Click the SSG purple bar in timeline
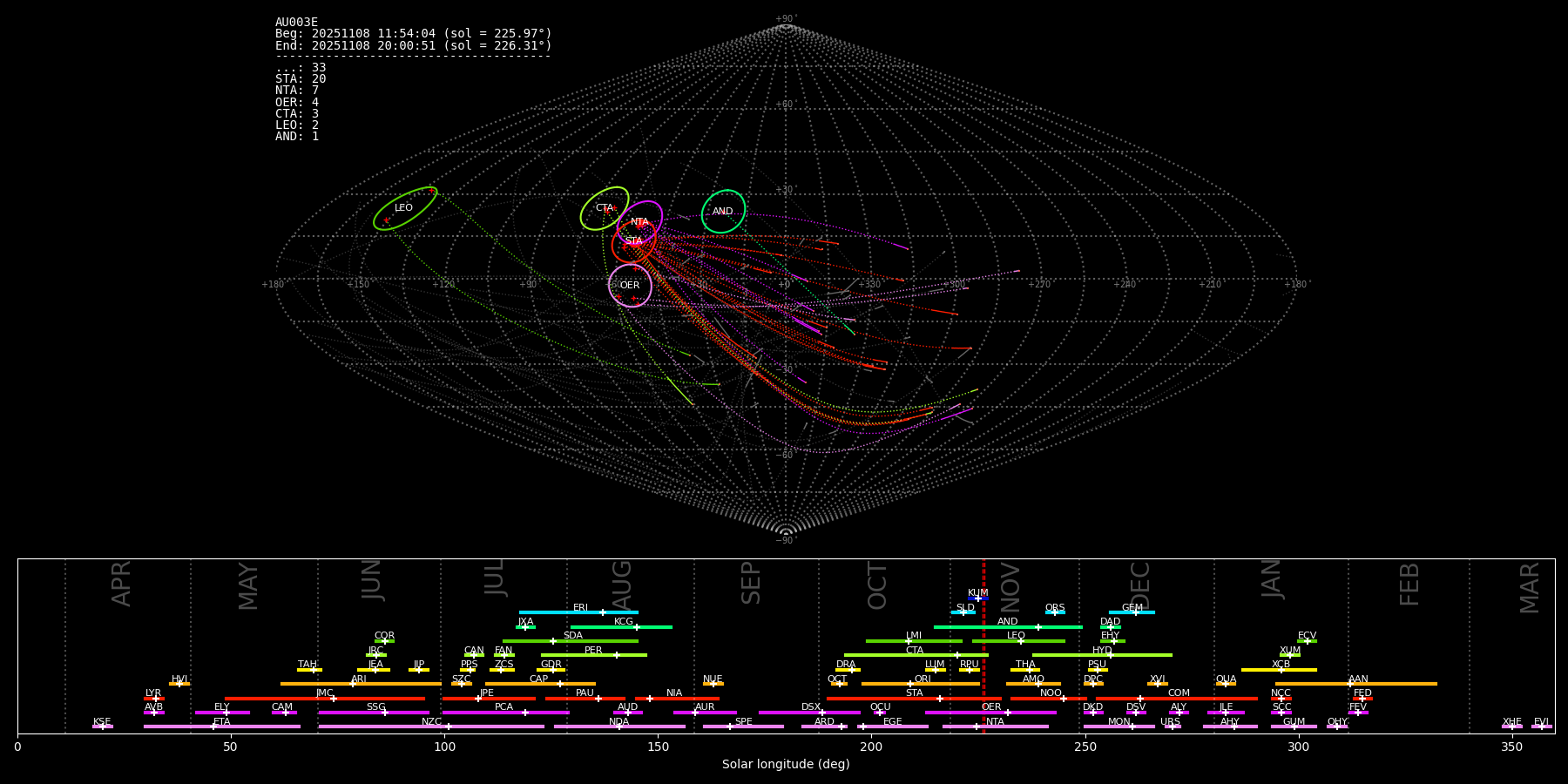Image resolution: width=1568 pixels, height=784 pixels. point(374,713)
